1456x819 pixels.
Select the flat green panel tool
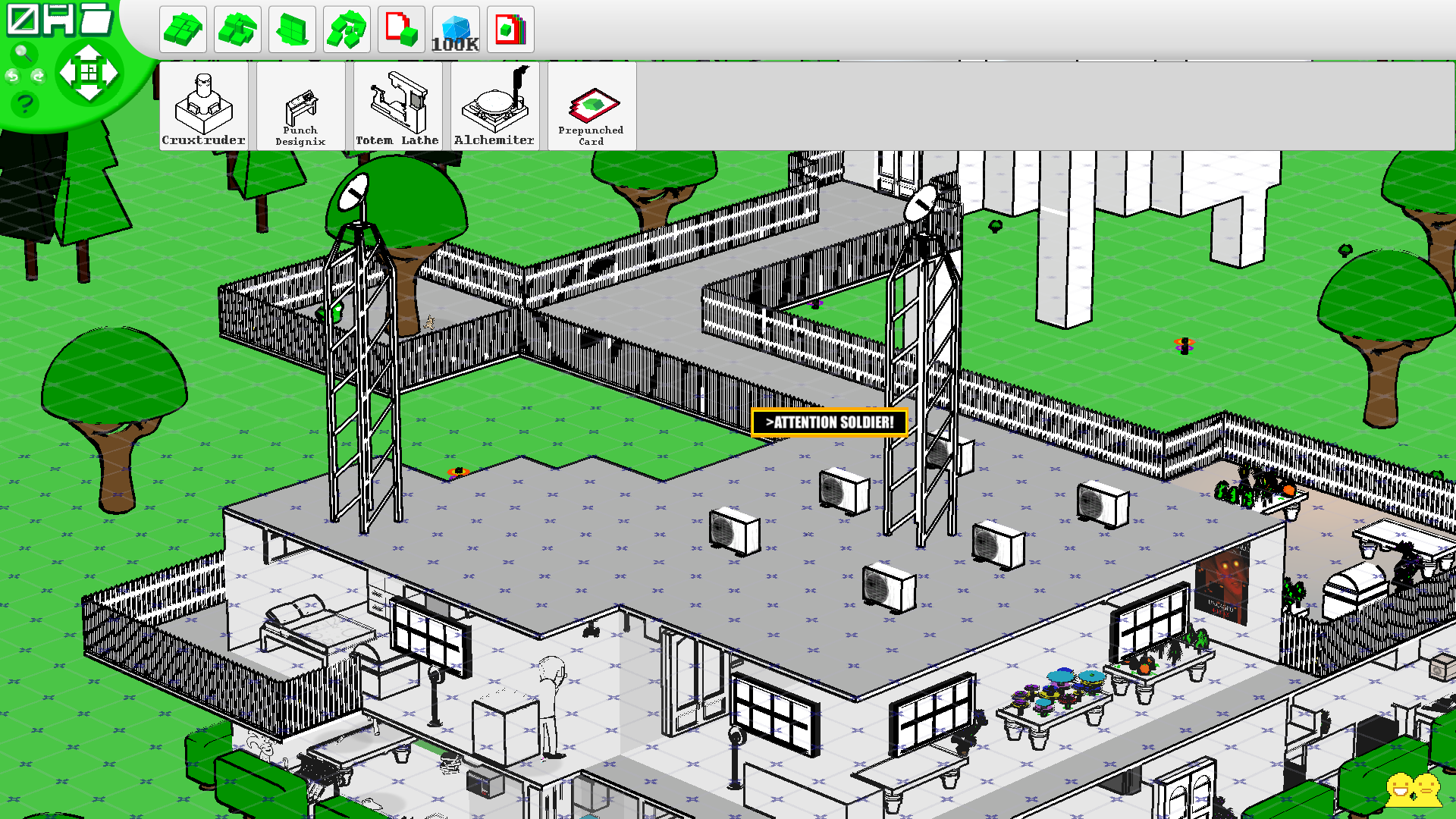[x=292, y=30]
